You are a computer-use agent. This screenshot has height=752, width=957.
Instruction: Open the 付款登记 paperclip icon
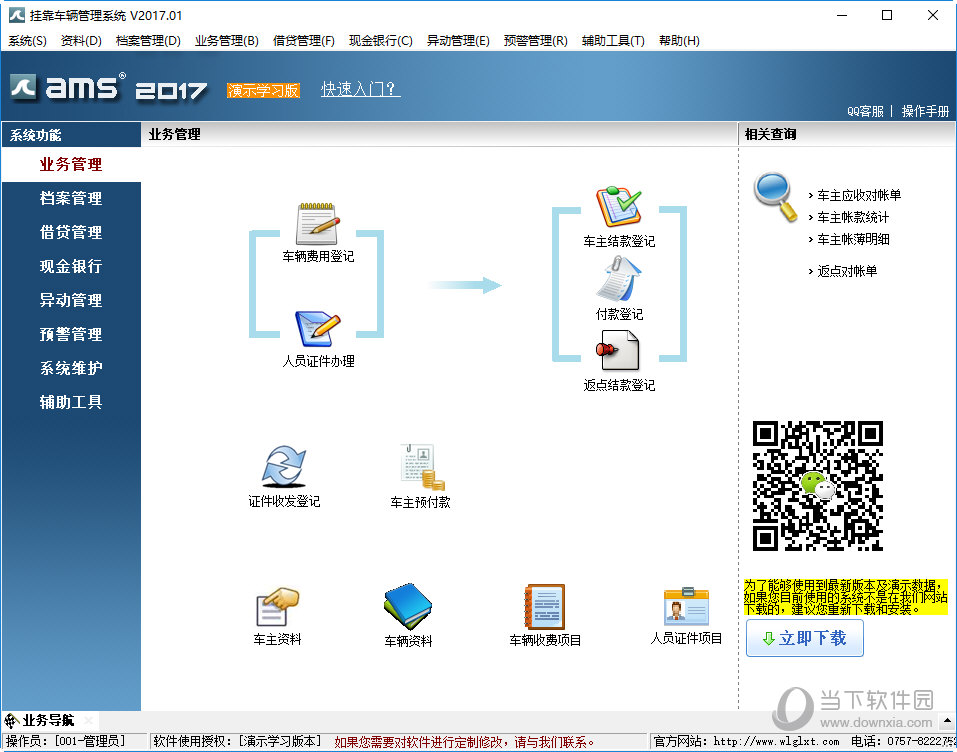point(619,279)
